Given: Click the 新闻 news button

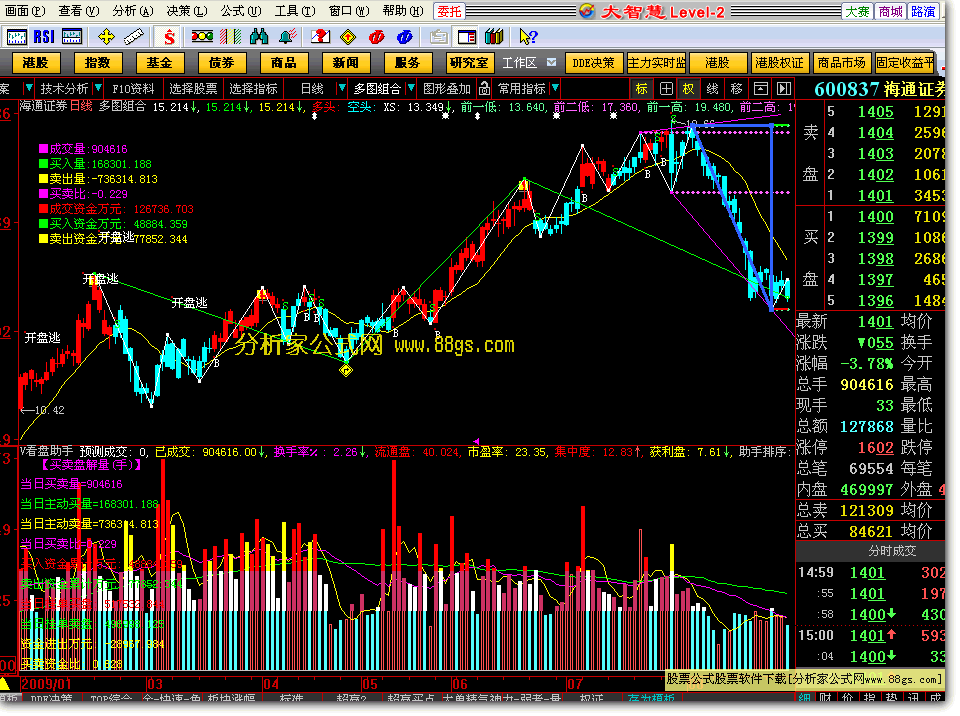Looking at the screenshot, I should pyautogui.click(x=346, y=62).
